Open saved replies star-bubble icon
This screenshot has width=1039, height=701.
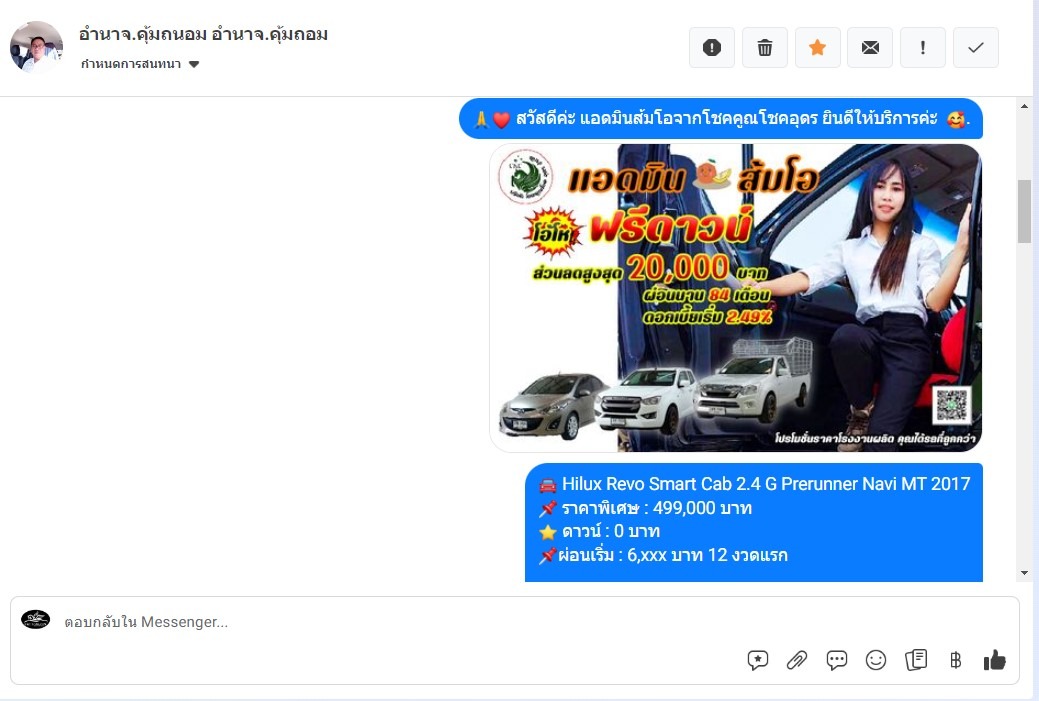click(757, 660)
